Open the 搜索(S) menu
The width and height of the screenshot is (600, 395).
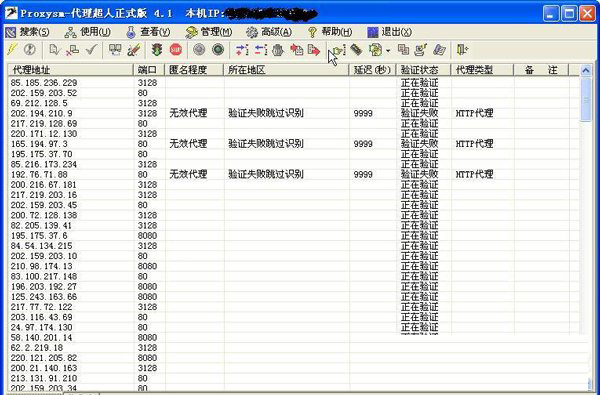[x=28, y=32]
